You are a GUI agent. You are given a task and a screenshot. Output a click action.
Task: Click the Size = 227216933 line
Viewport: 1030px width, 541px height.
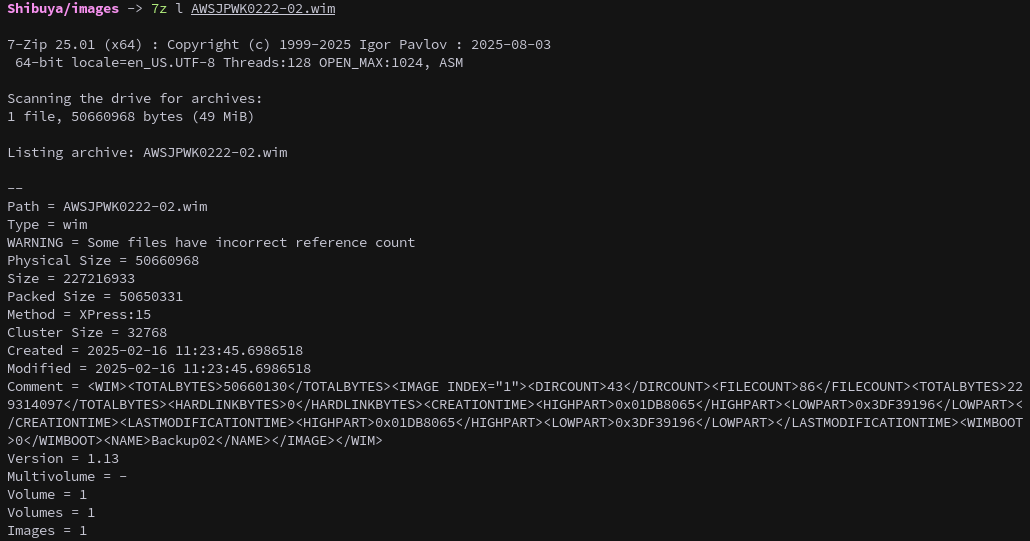point(71,278)
